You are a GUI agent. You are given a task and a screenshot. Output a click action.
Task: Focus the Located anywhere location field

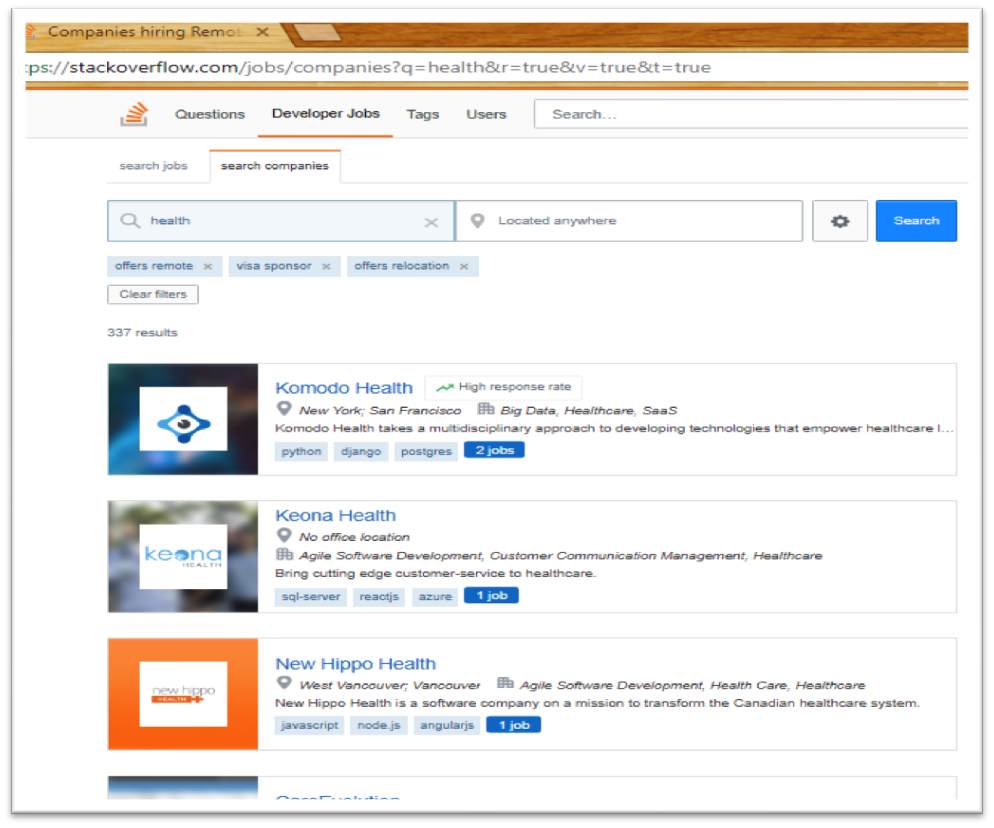(629, 221)
